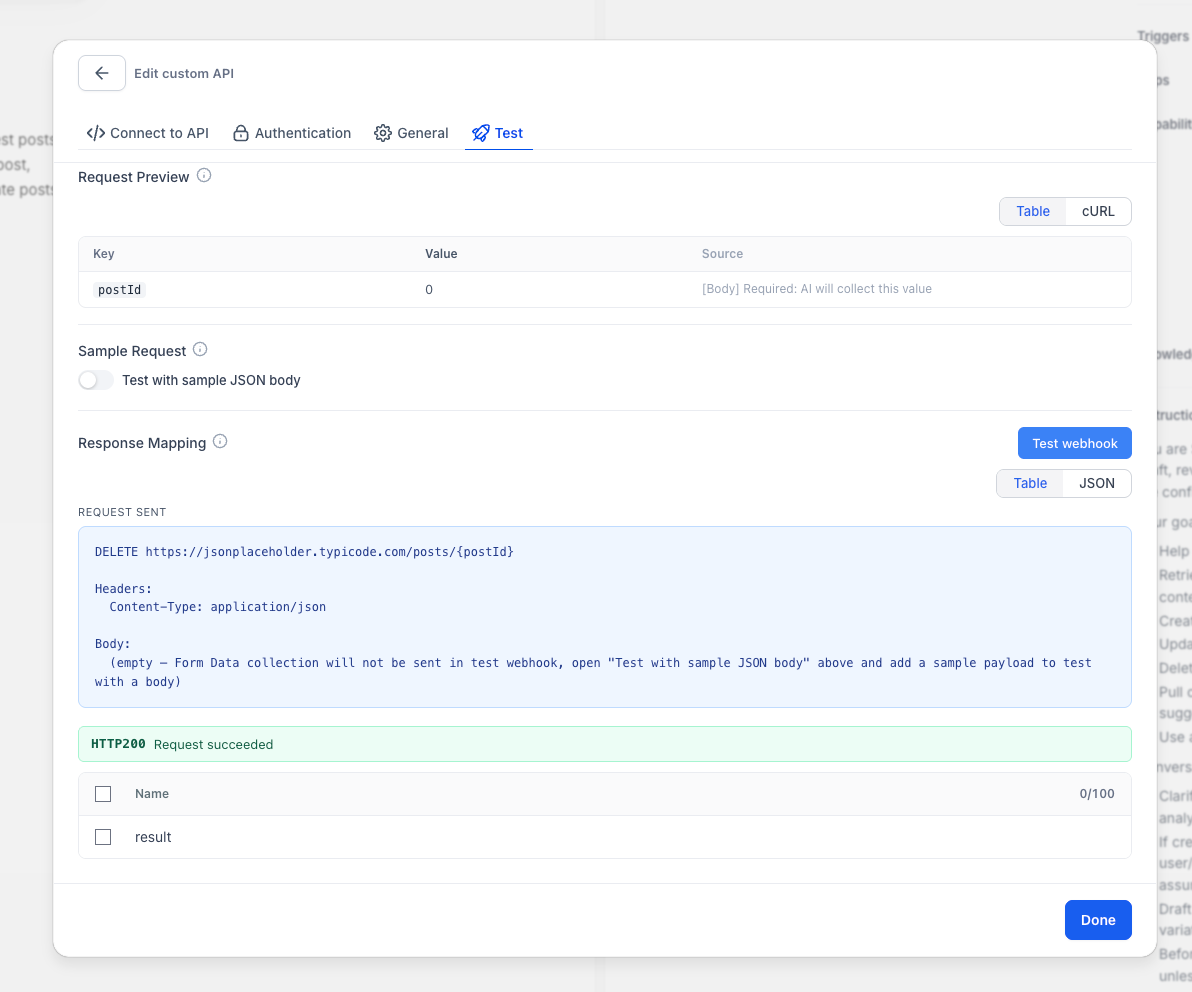Check the select-all Name checkbox

103,794
